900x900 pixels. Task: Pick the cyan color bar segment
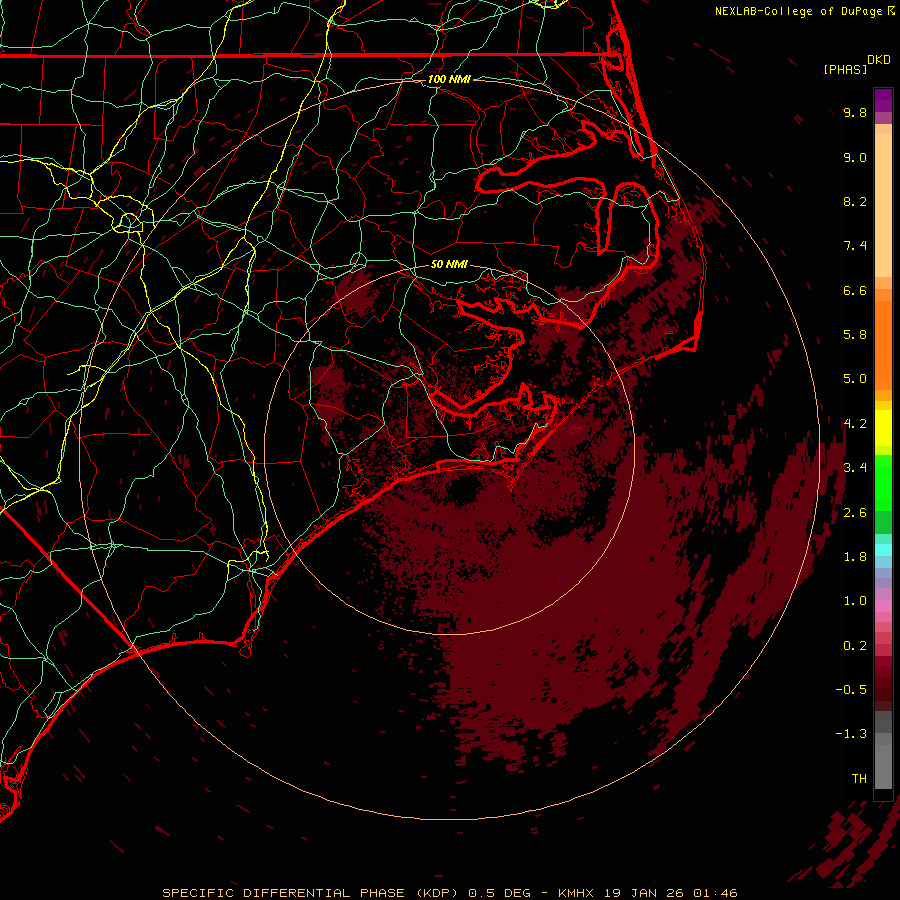(883, 550)
